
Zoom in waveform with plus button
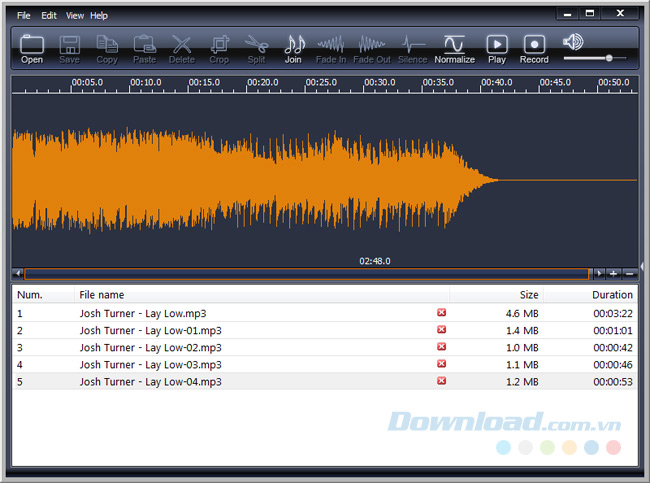(613, 273)
